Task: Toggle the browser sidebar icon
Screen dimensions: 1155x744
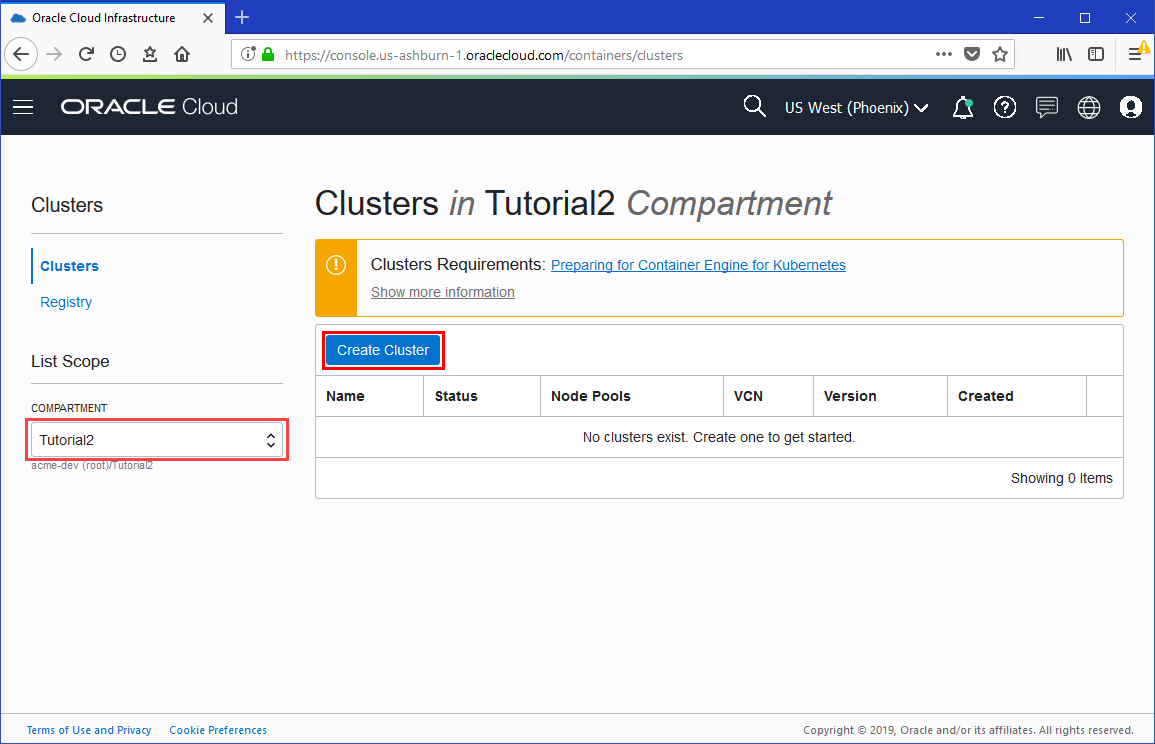Action: coord(1096,55)
